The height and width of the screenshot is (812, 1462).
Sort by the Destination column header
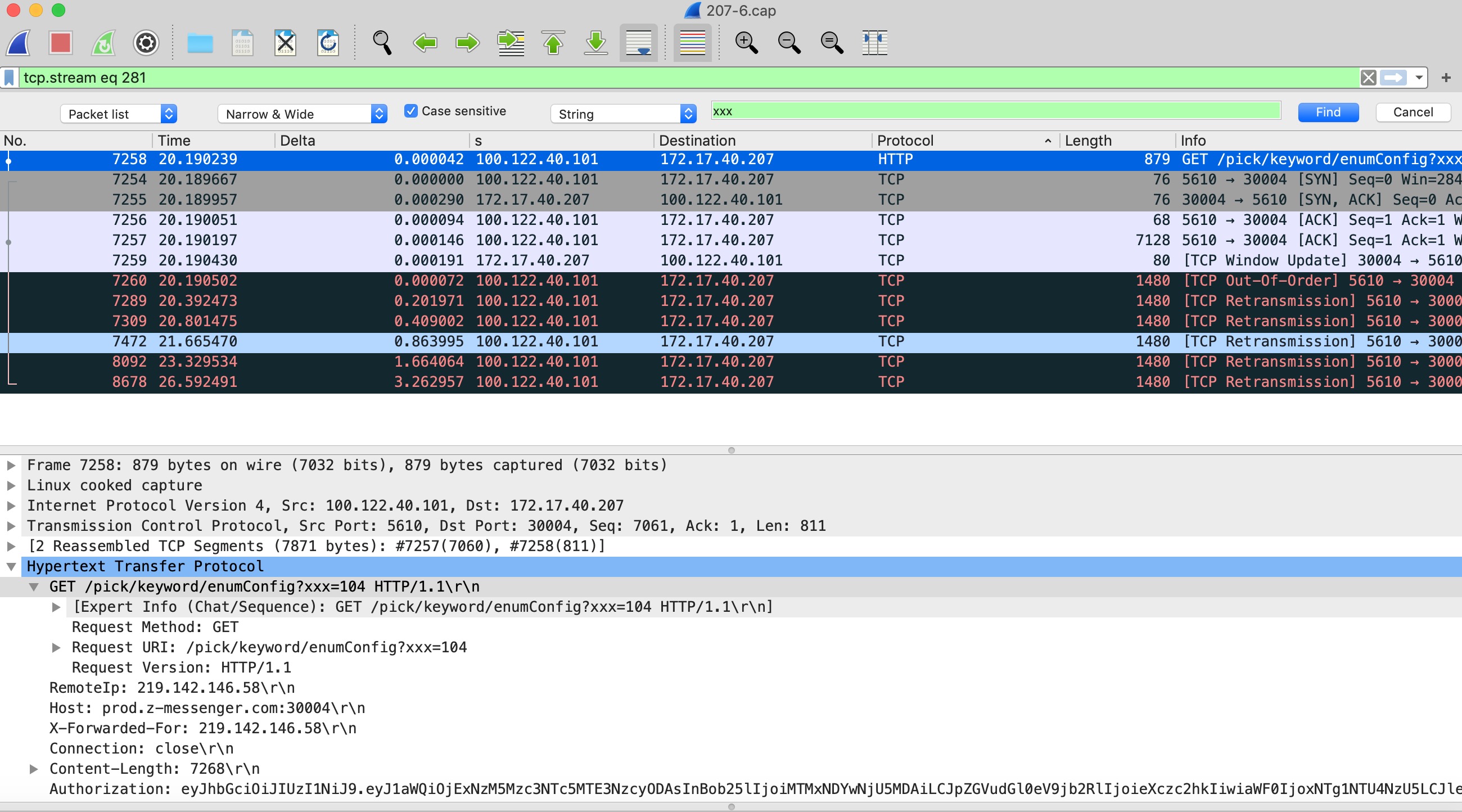tap(762, 141)
